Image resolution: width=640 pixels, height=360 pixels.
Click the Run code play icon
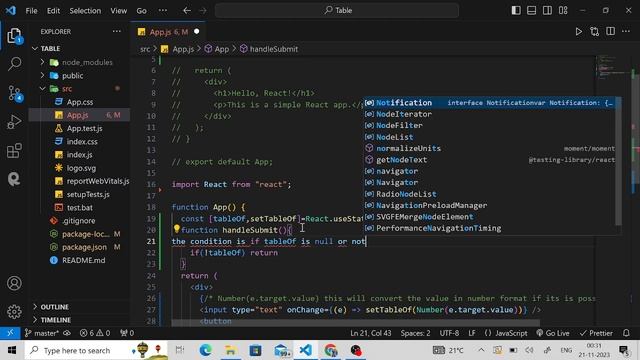pos(578,31)
